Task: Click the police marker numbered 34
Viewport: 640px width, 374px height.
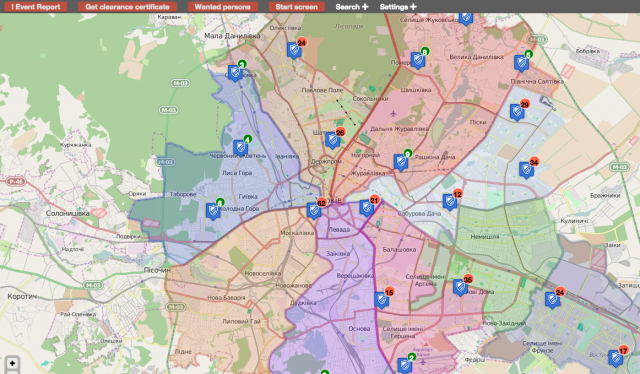Action: point(526,170)
